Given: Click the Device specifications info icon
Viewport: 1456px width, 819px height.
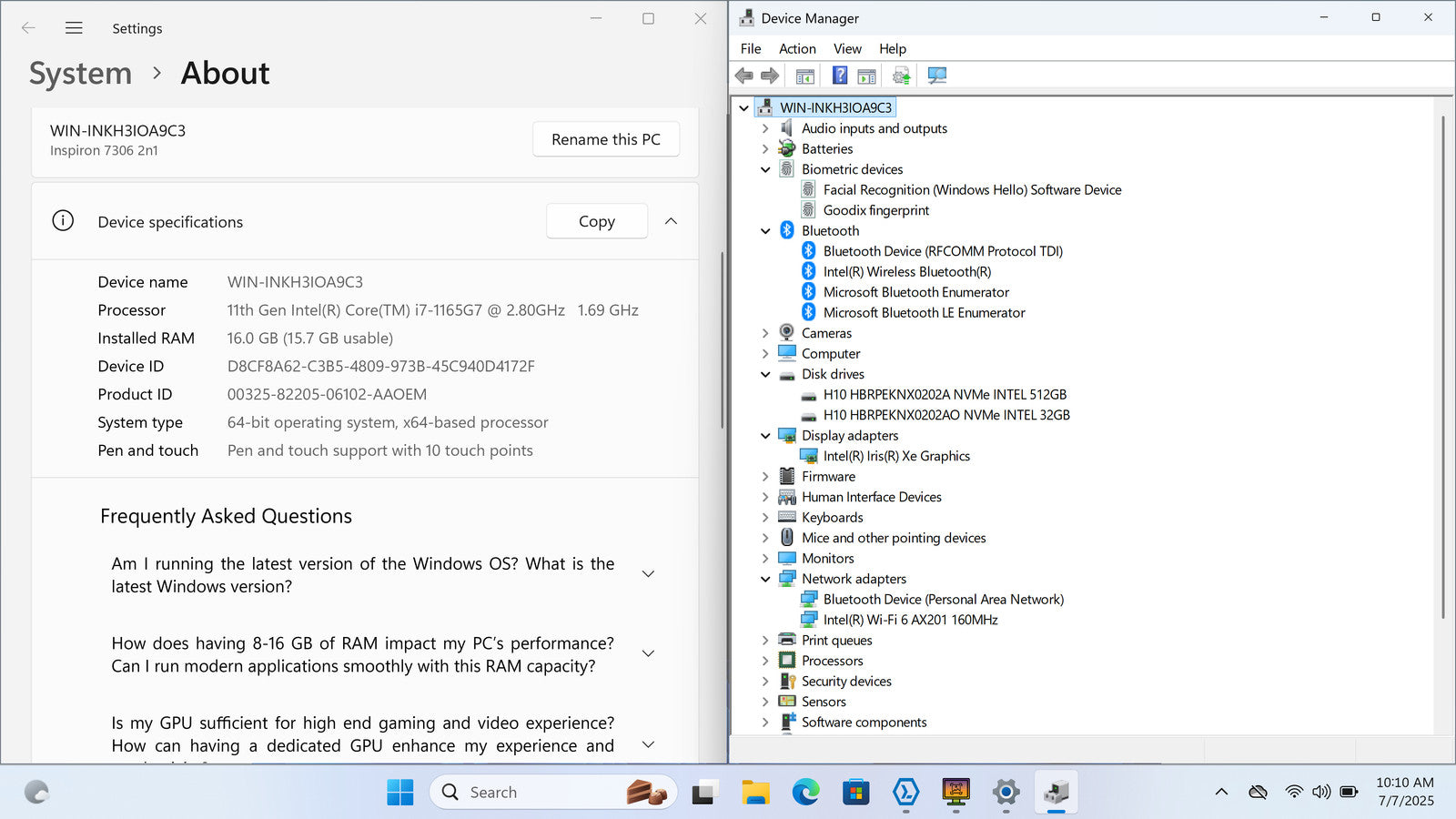Looking at the screenshot, I should tap(63, 221).
